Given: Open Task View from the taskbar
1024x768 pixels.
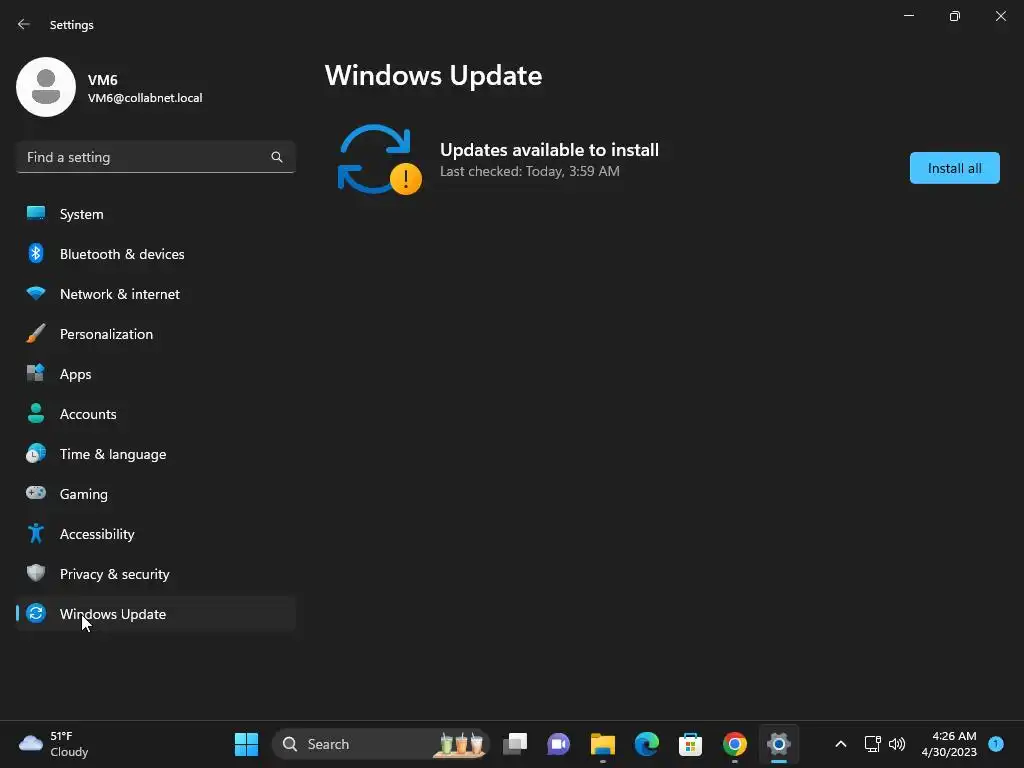Looking at the screenshot, I should pos(515,744).
